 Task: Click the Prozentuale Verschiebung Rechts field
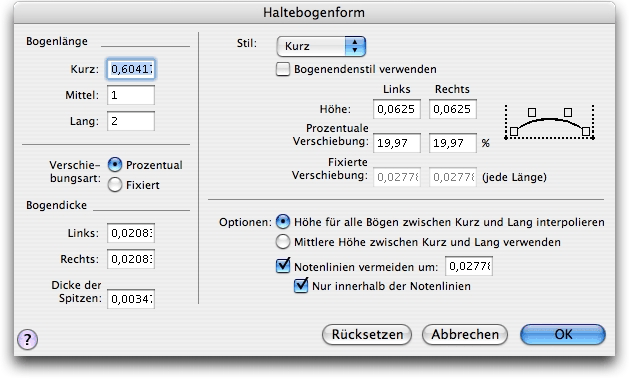453,143
